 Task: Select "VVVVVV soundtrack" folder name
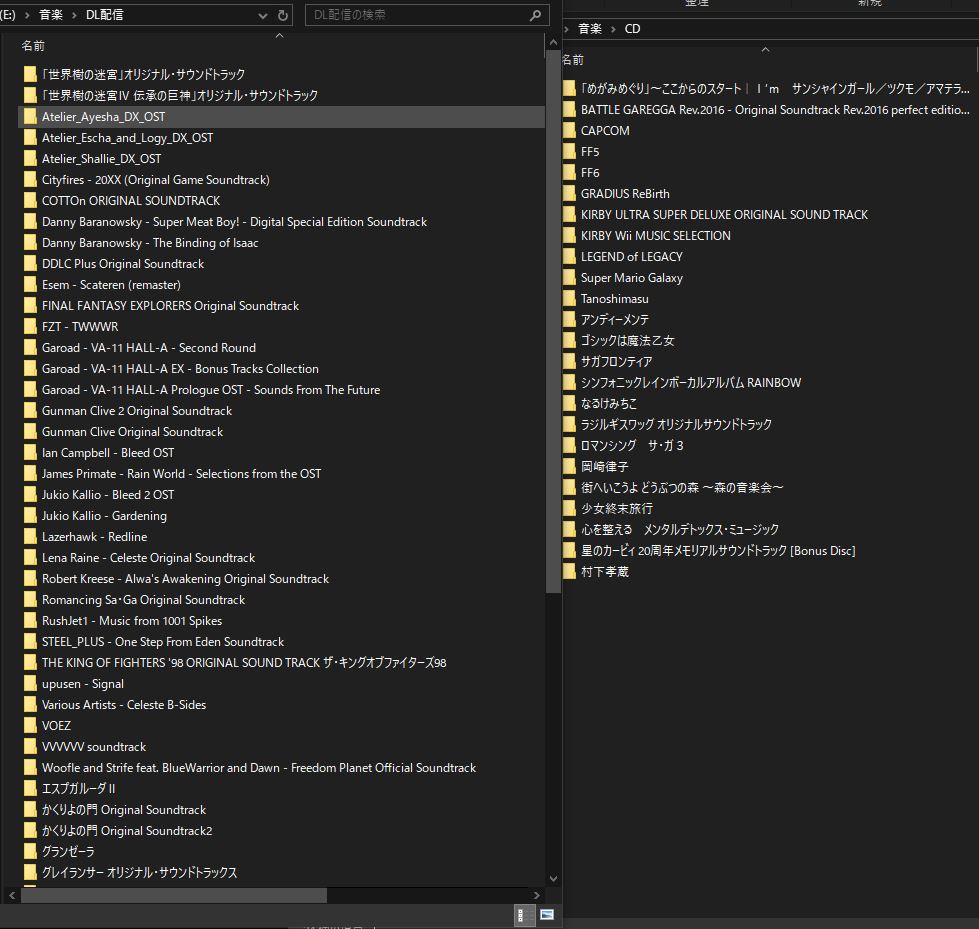(x=94, y=747)
